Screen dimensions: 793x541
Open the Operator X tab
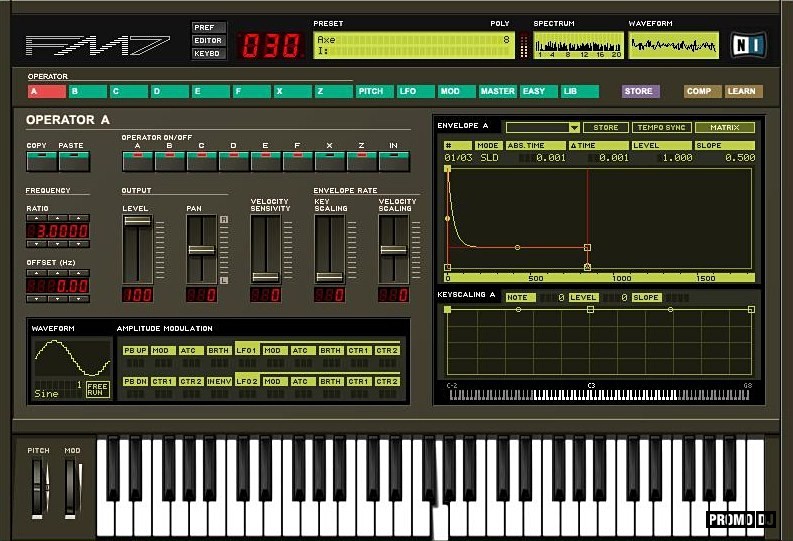tap(293, 92)
